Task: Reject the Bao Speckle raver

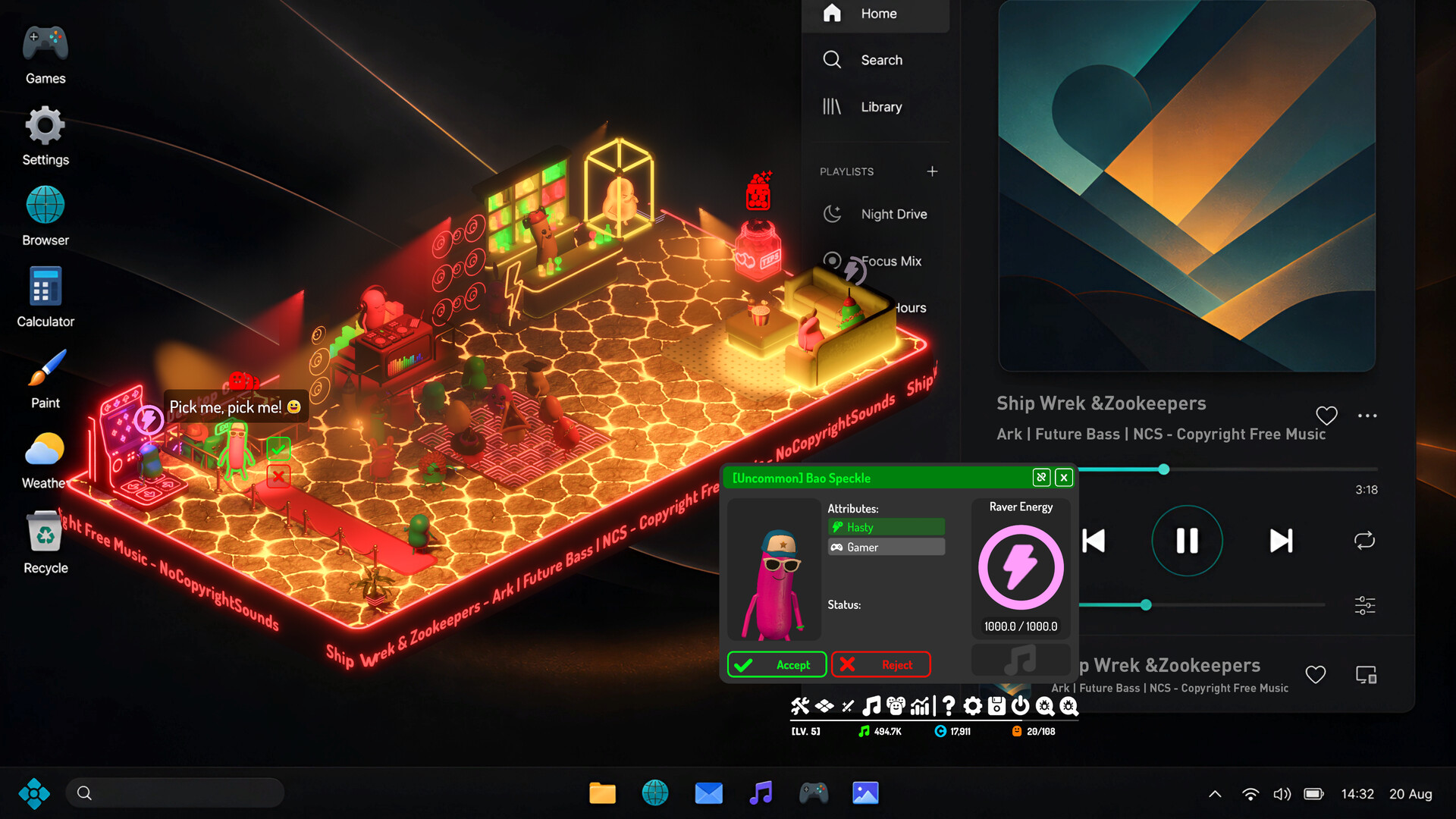Action: (881, 664)
